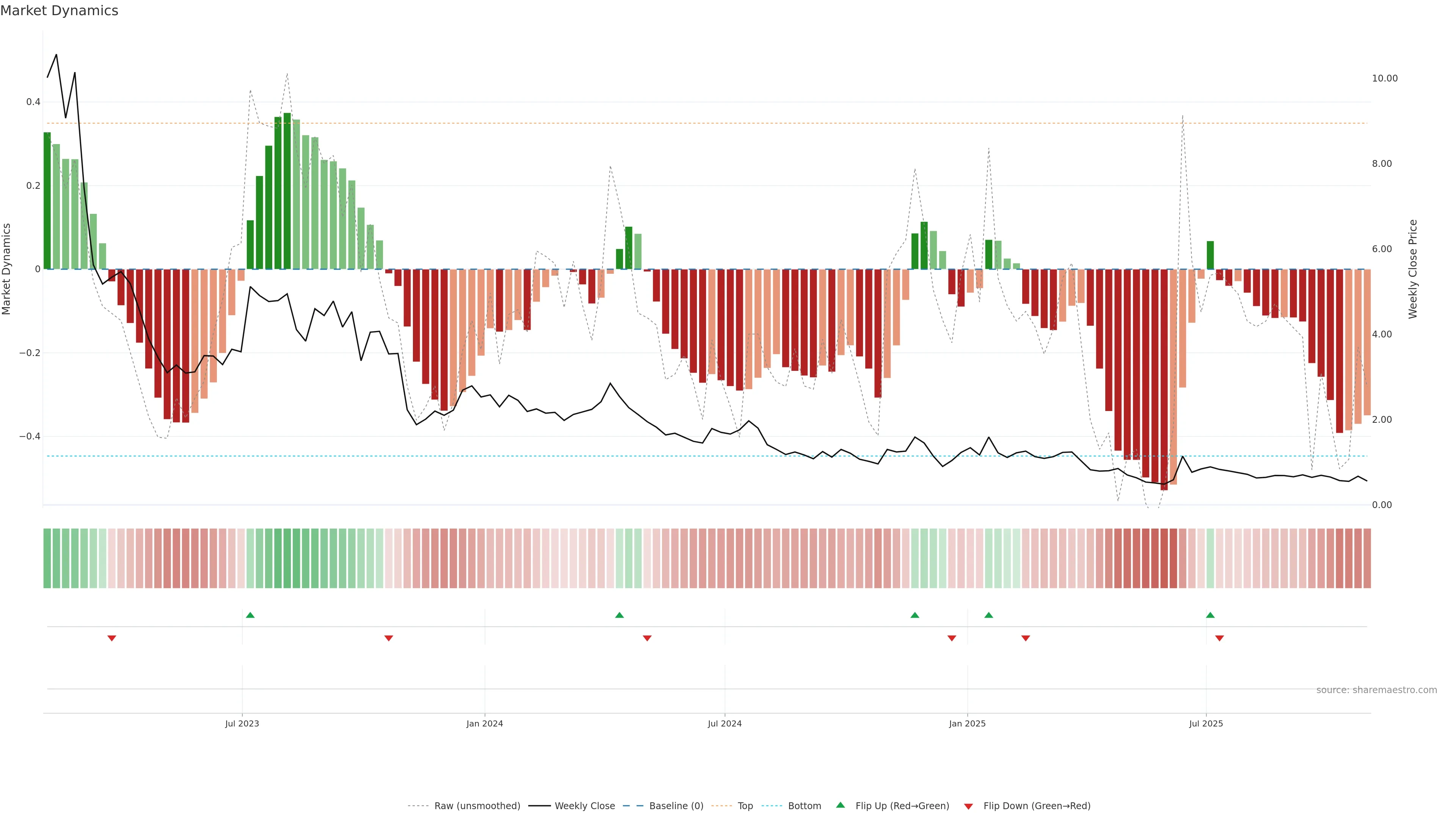
Task: Click the Weekly Close Price axis title
Action: coord(1413,269)
